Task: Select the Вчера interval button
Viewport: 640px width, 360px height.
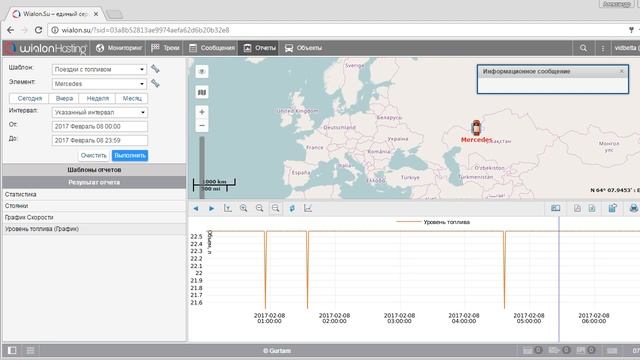Action: pos(64,98)
